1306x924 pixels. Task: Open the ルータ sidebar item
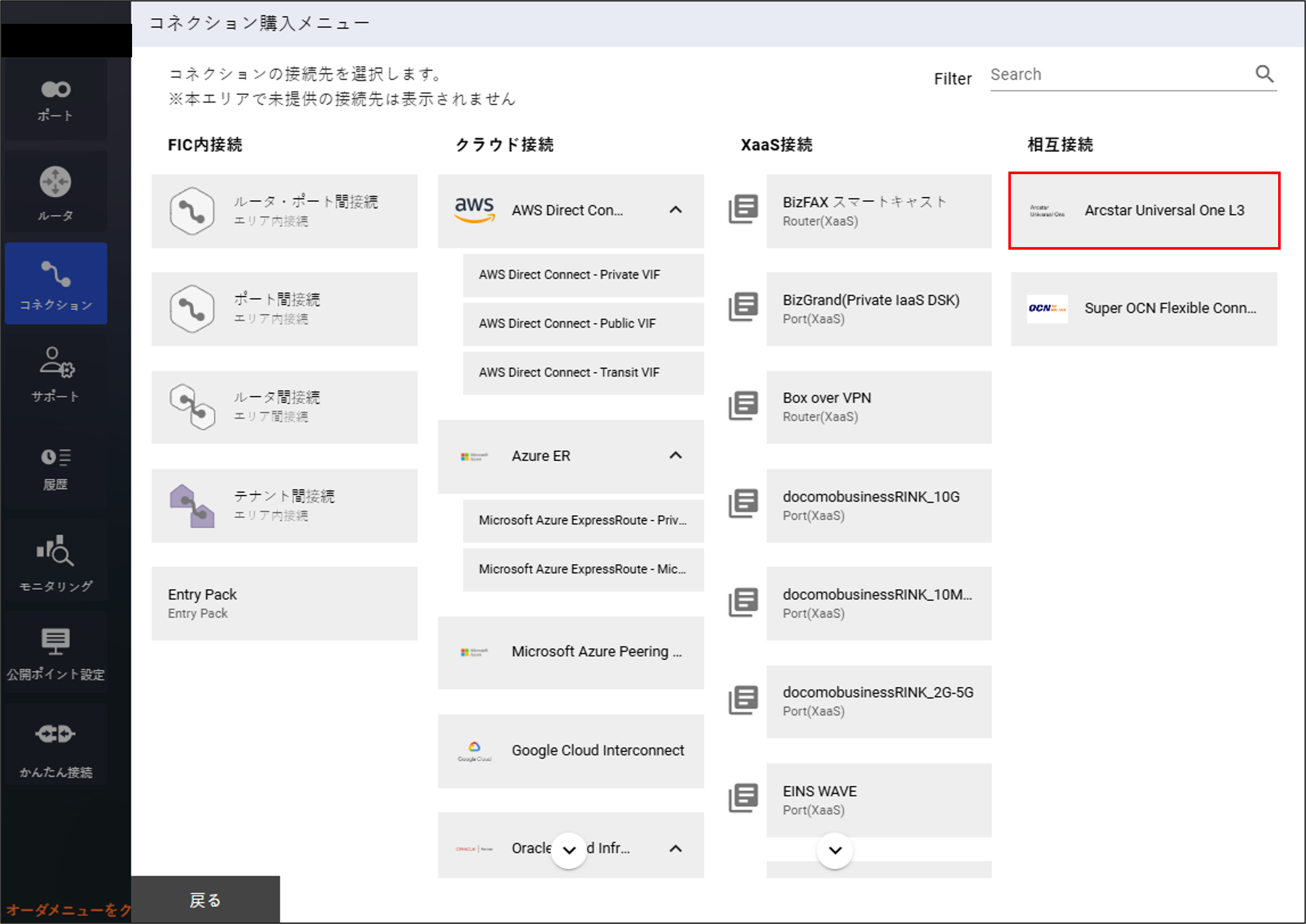[x=56, y=192]
